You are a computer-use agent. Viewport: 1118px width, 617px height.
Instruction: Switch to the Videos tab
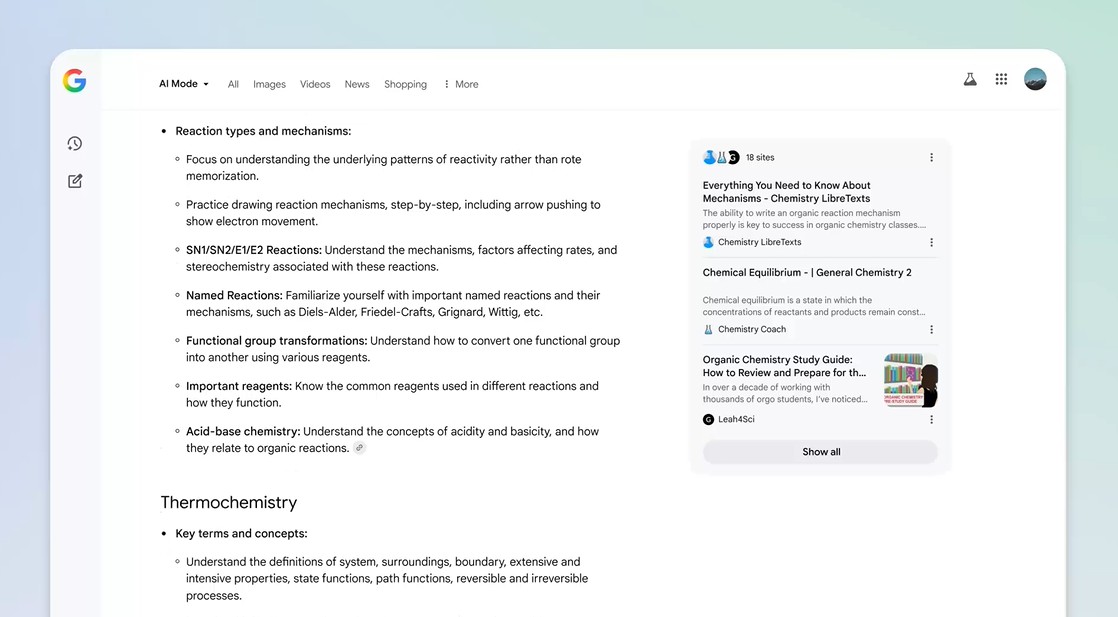pyautogui.click(x=315, y=84)
